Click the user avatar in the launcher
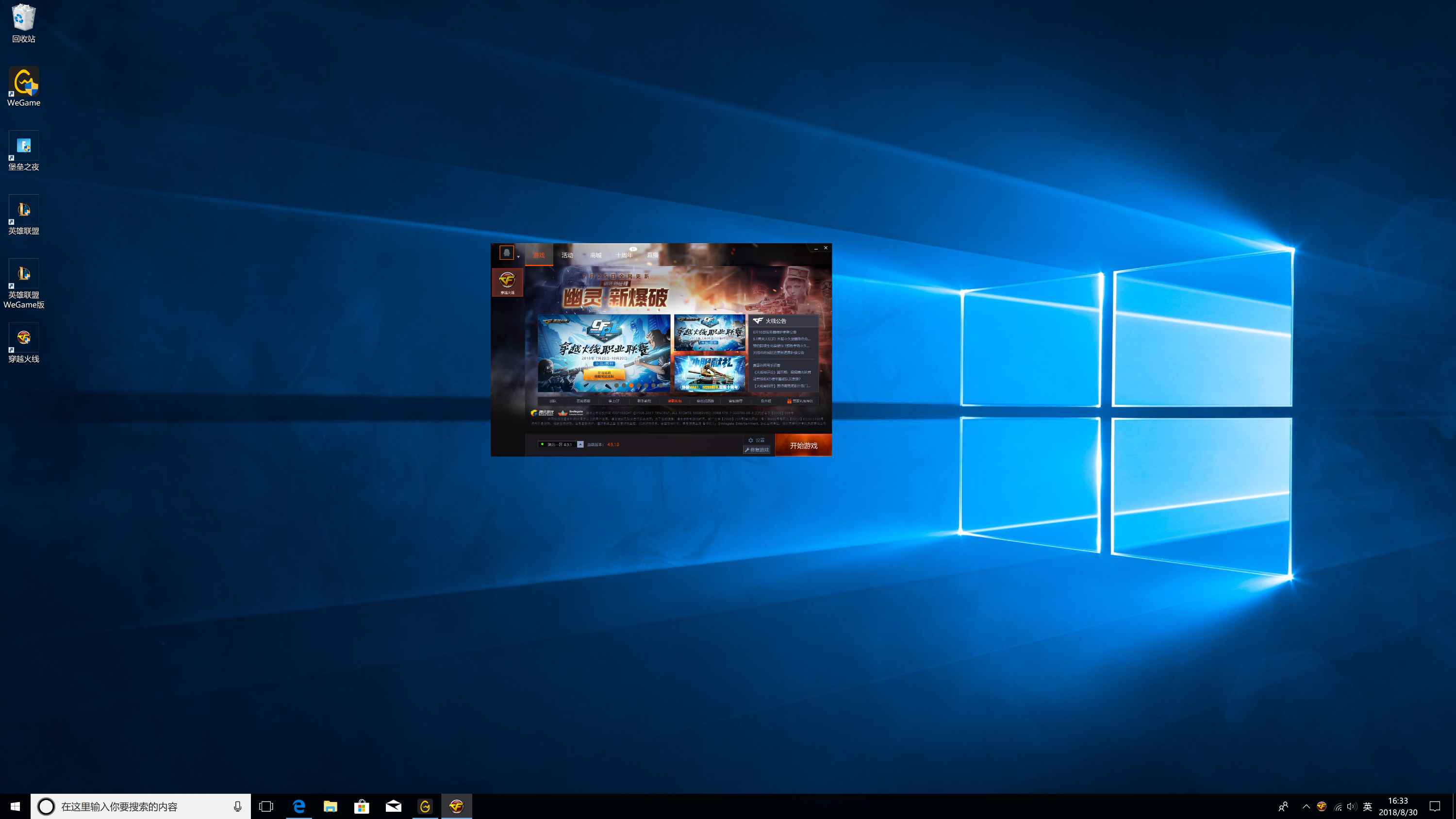 coord(506,252)
